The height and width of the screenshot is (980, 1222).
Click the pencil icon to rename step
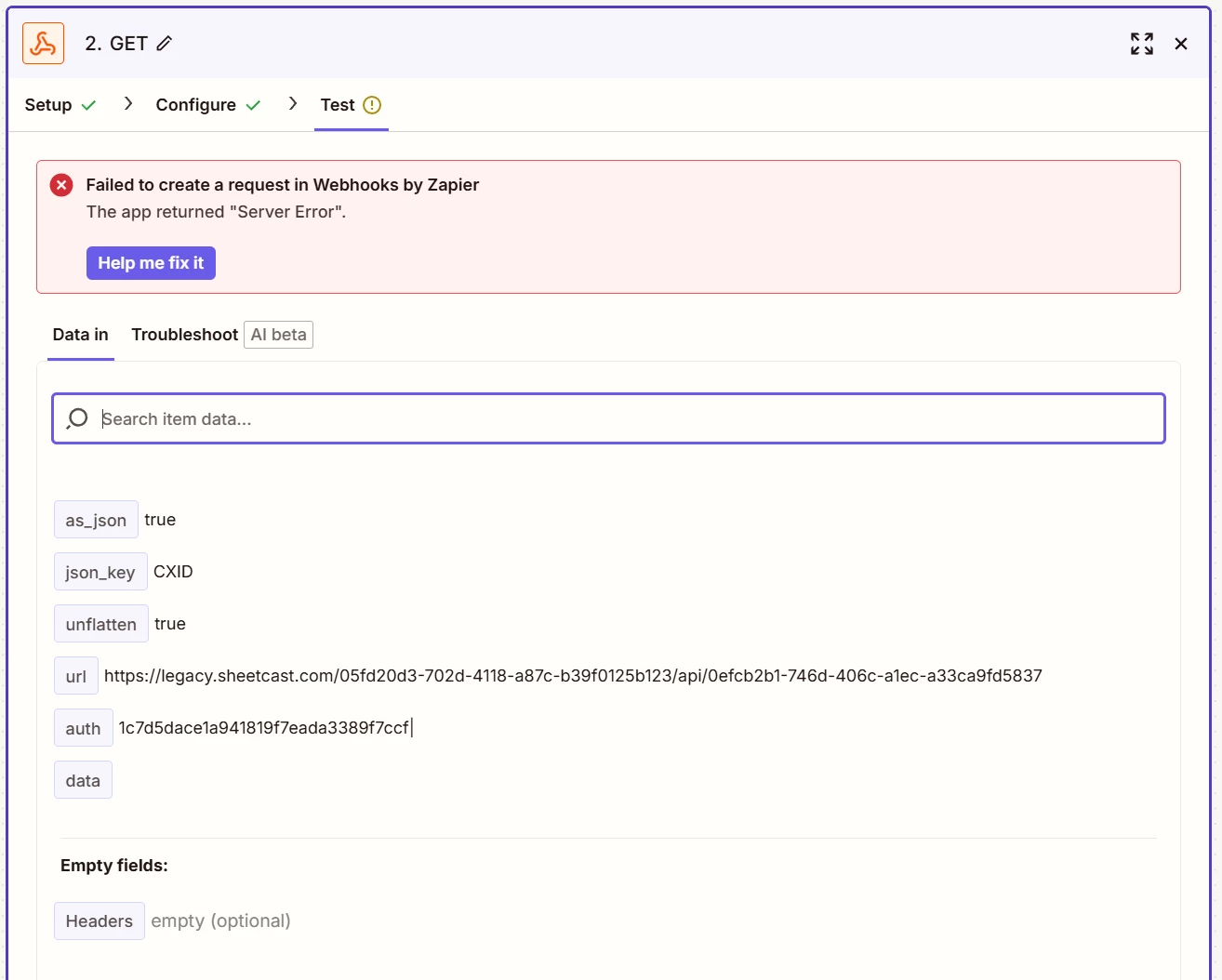[x=165, y=44]
